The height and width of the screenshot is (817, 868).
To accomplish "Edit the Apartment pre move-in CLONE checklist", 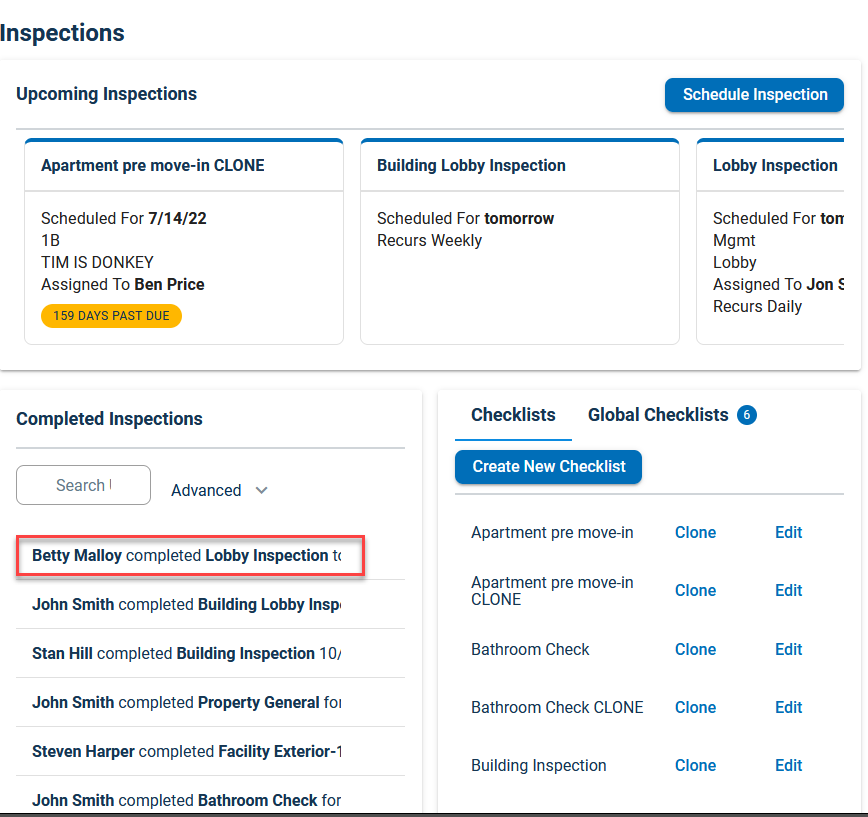I will point(788,591).
